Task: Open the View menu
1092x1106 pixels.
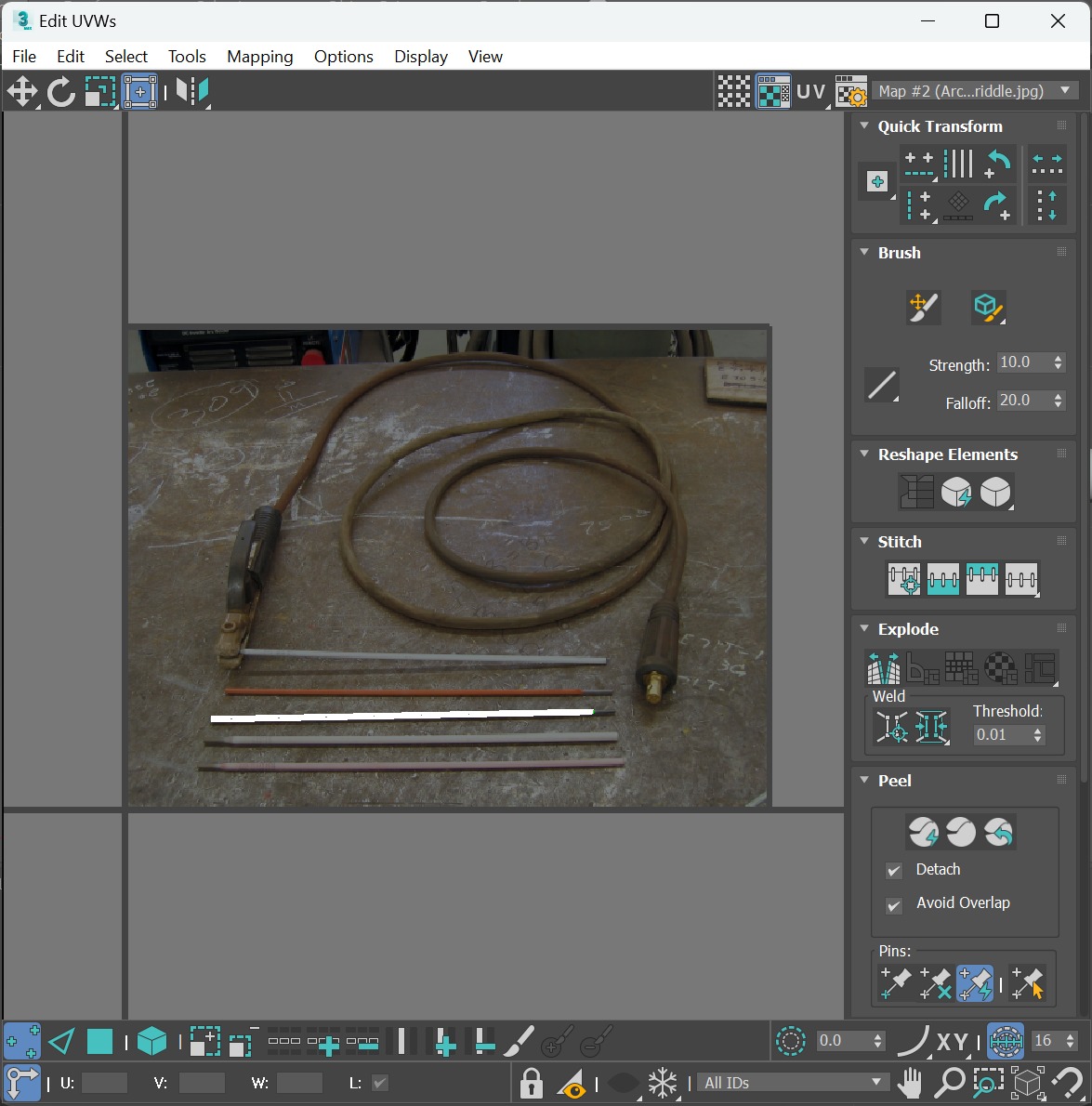Action: pyautogui.click(x=485, y=57)
